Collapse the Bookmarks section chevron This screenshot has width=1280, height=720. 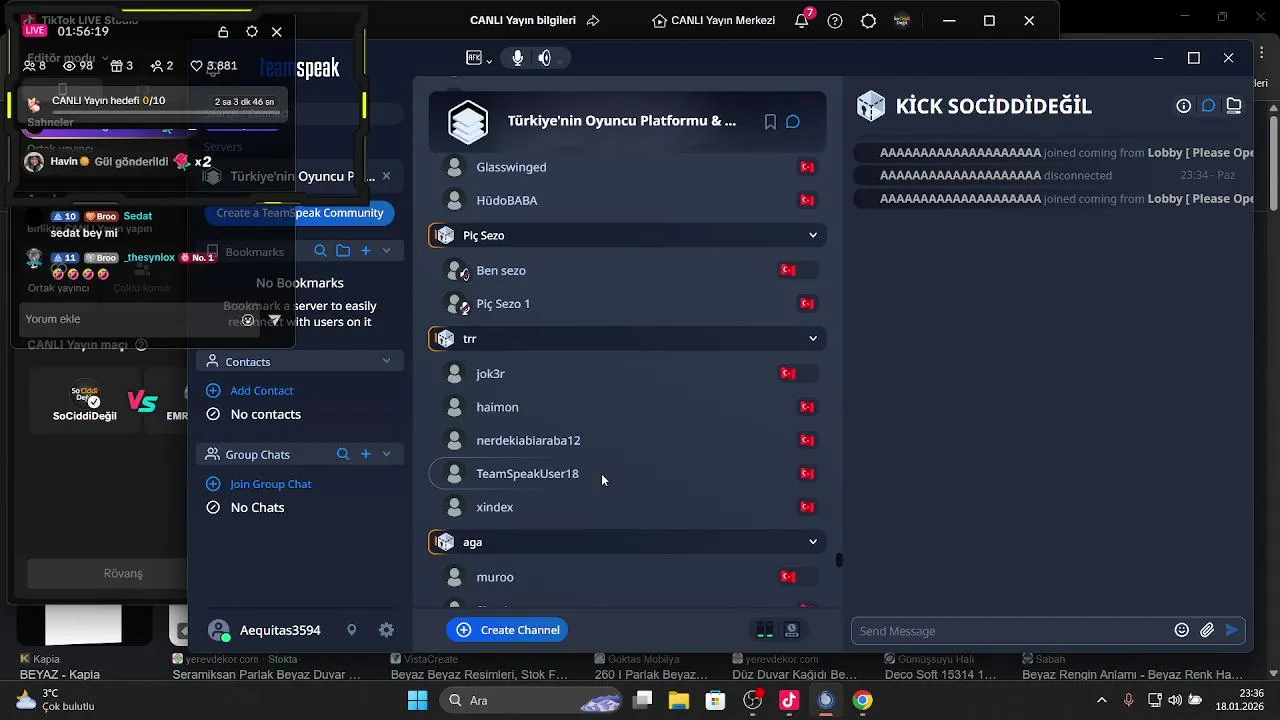pyautogui.click(x=386, y=251)
